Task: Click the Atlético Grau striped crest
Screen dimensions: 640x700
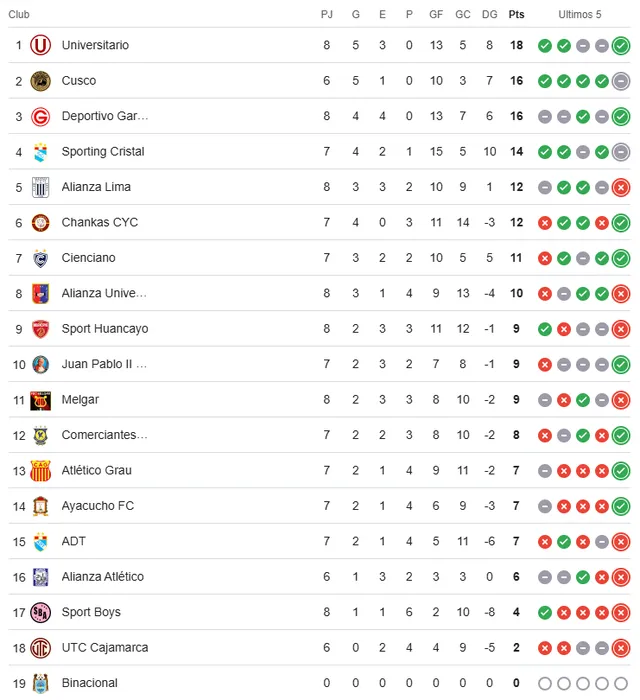Action: click(x=40, y=471)
